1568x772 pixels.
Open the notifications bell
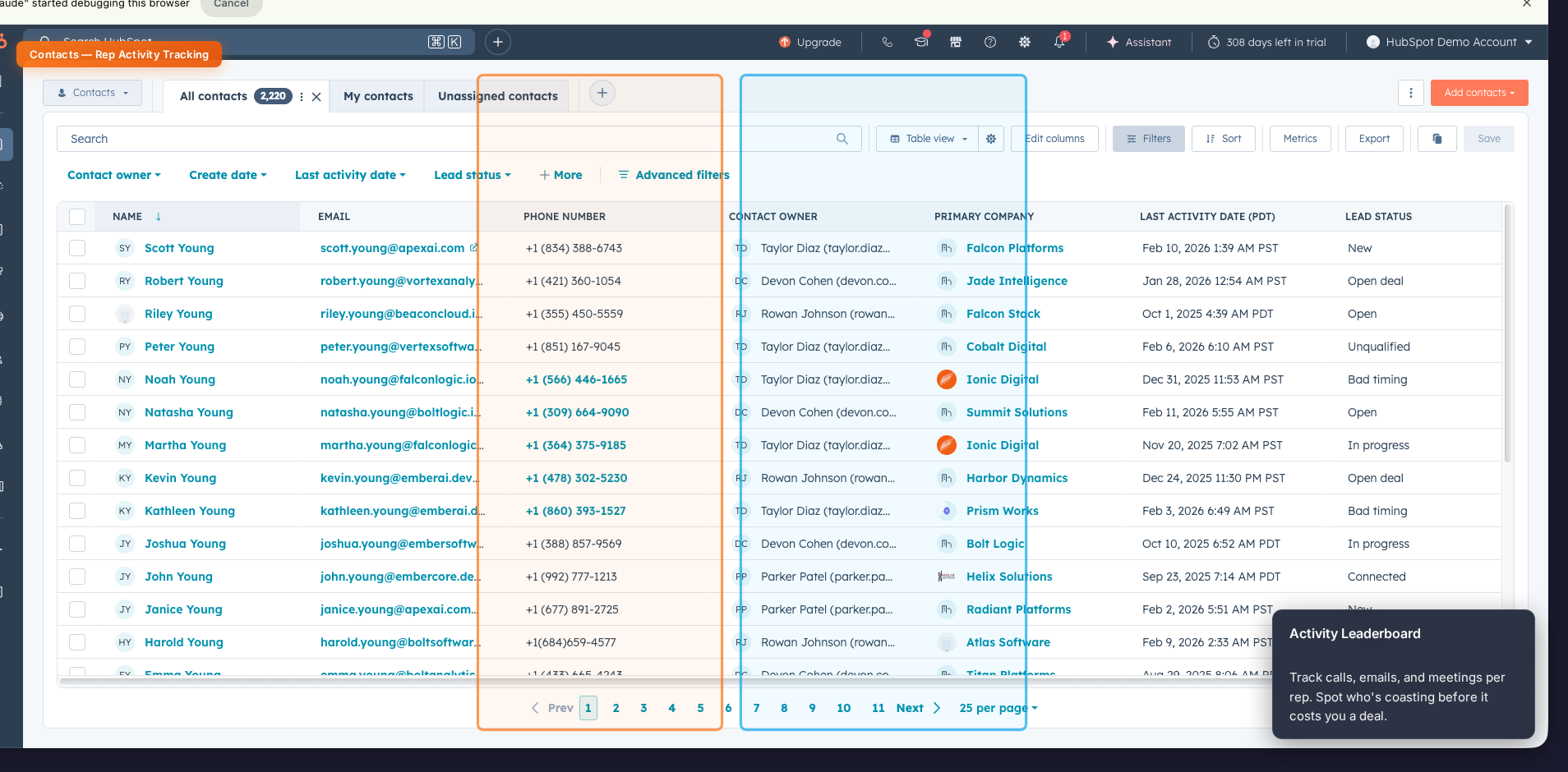1059,42
